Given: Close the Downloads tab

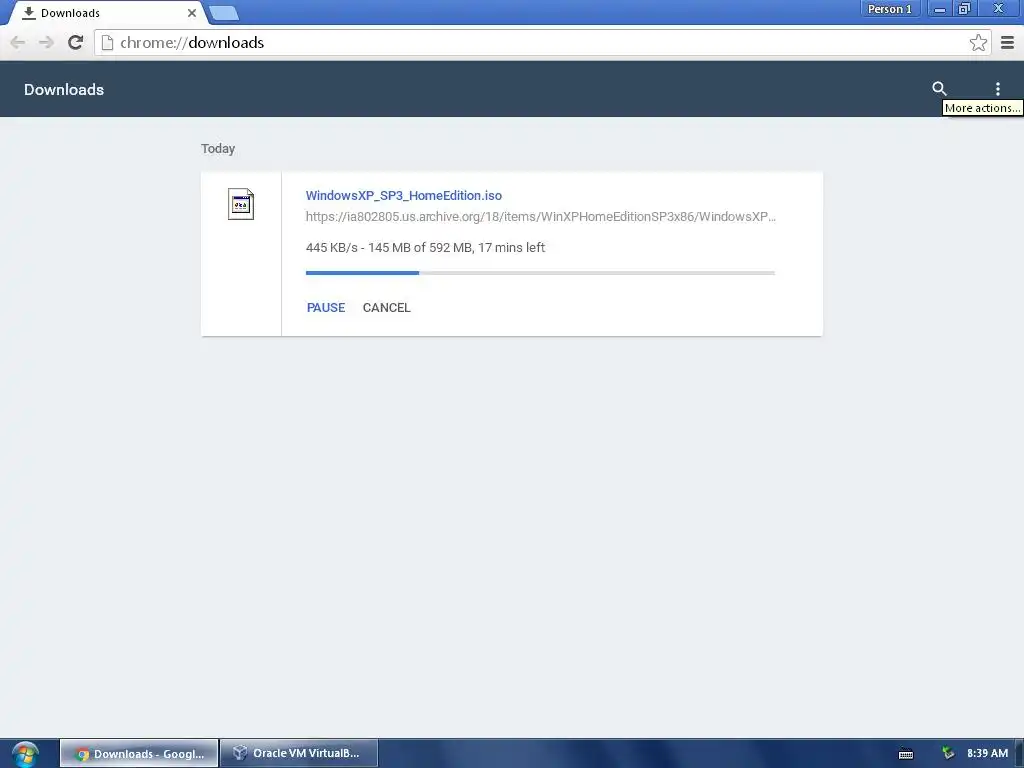Looking at the screenshot, I should click(x=191, y=12).
